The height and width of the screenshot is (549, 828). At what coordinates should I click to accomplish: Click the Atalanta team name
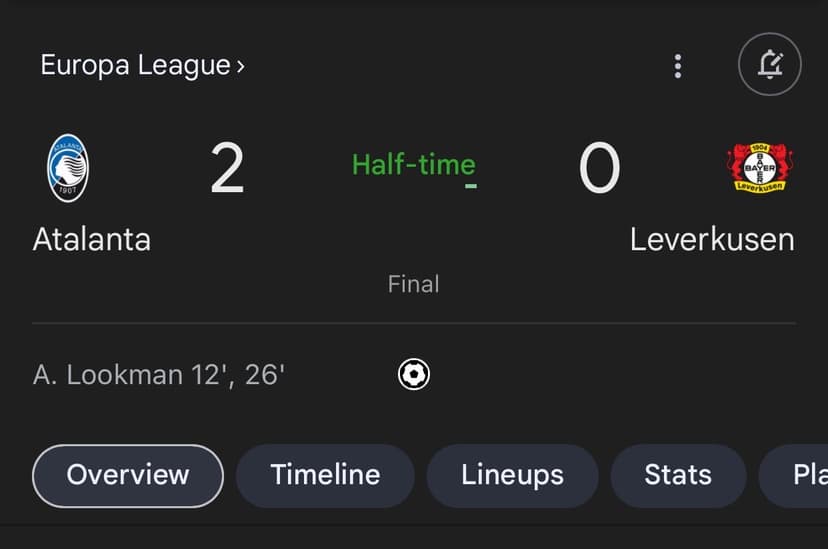tap(92, 240)
